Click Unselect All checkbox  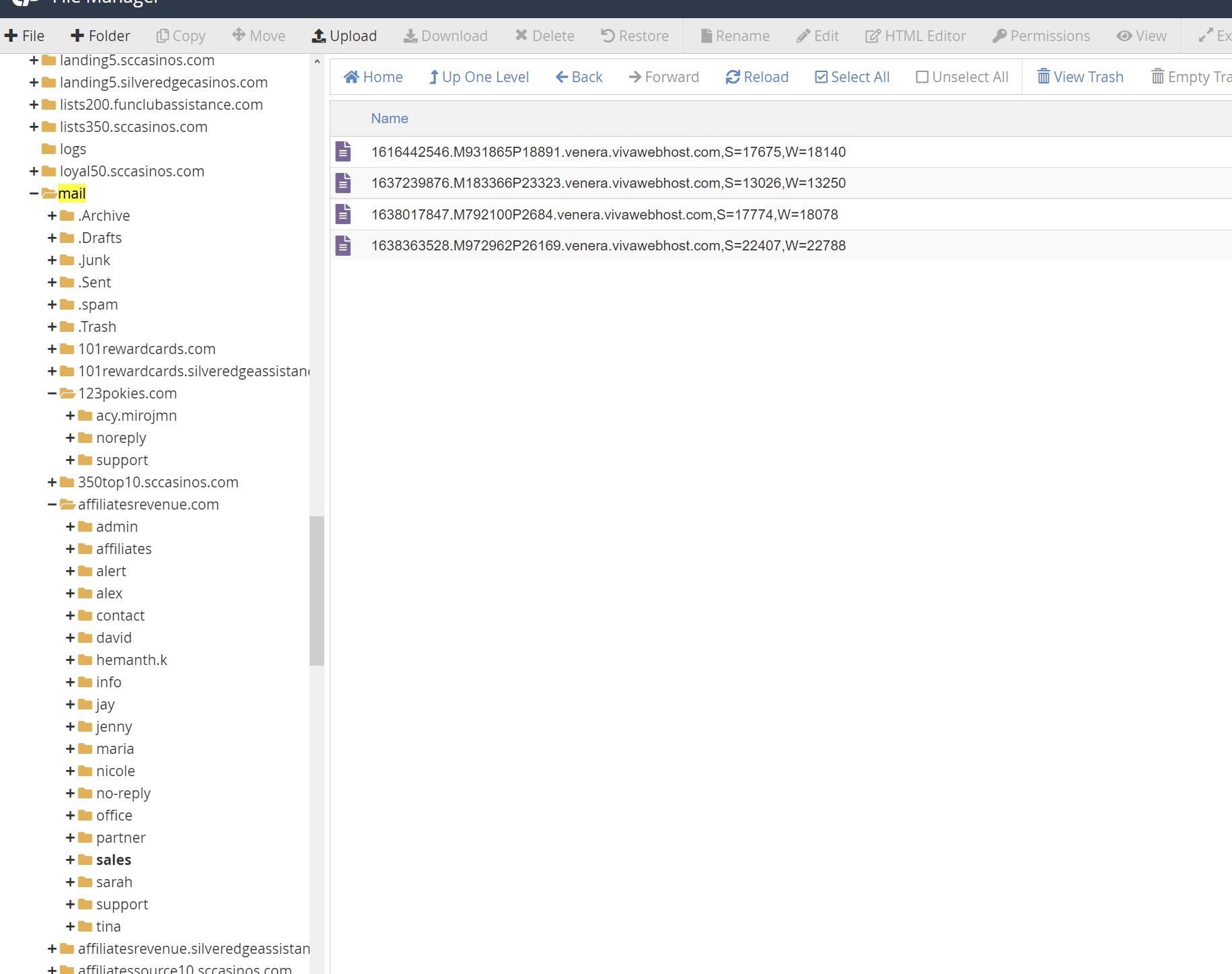click(x=962, y=77)
